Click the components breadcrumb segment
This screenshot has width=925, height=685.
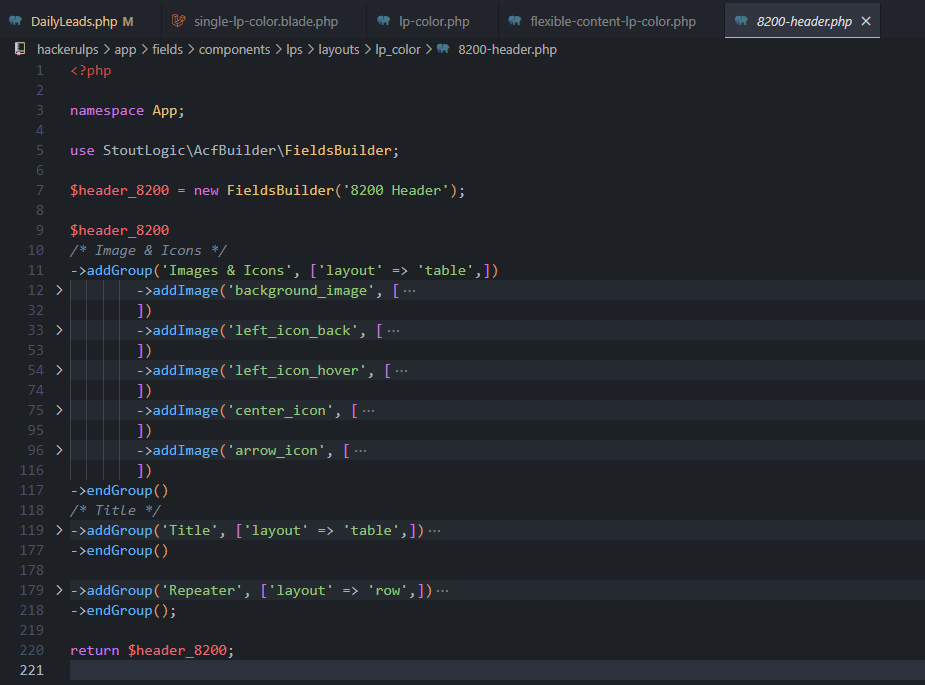coord(234,49)
